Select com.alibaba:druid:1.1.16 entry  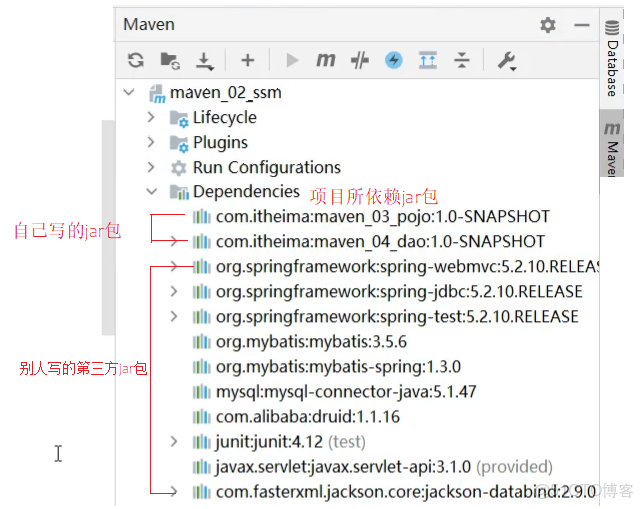click(308, 417)
